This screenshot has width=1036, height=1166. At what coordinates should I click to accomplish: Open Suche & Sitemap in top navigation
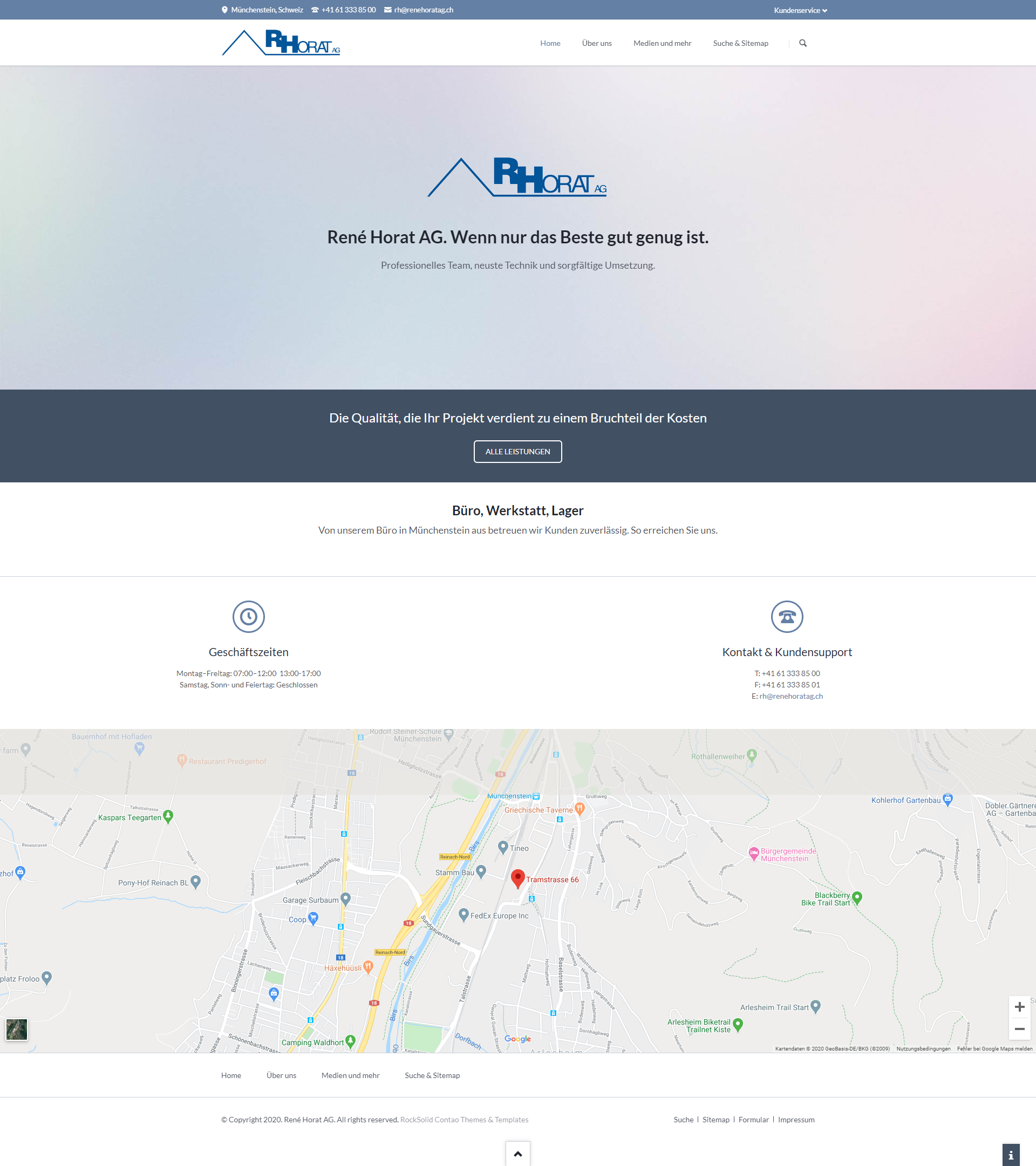tap(740, 43)
